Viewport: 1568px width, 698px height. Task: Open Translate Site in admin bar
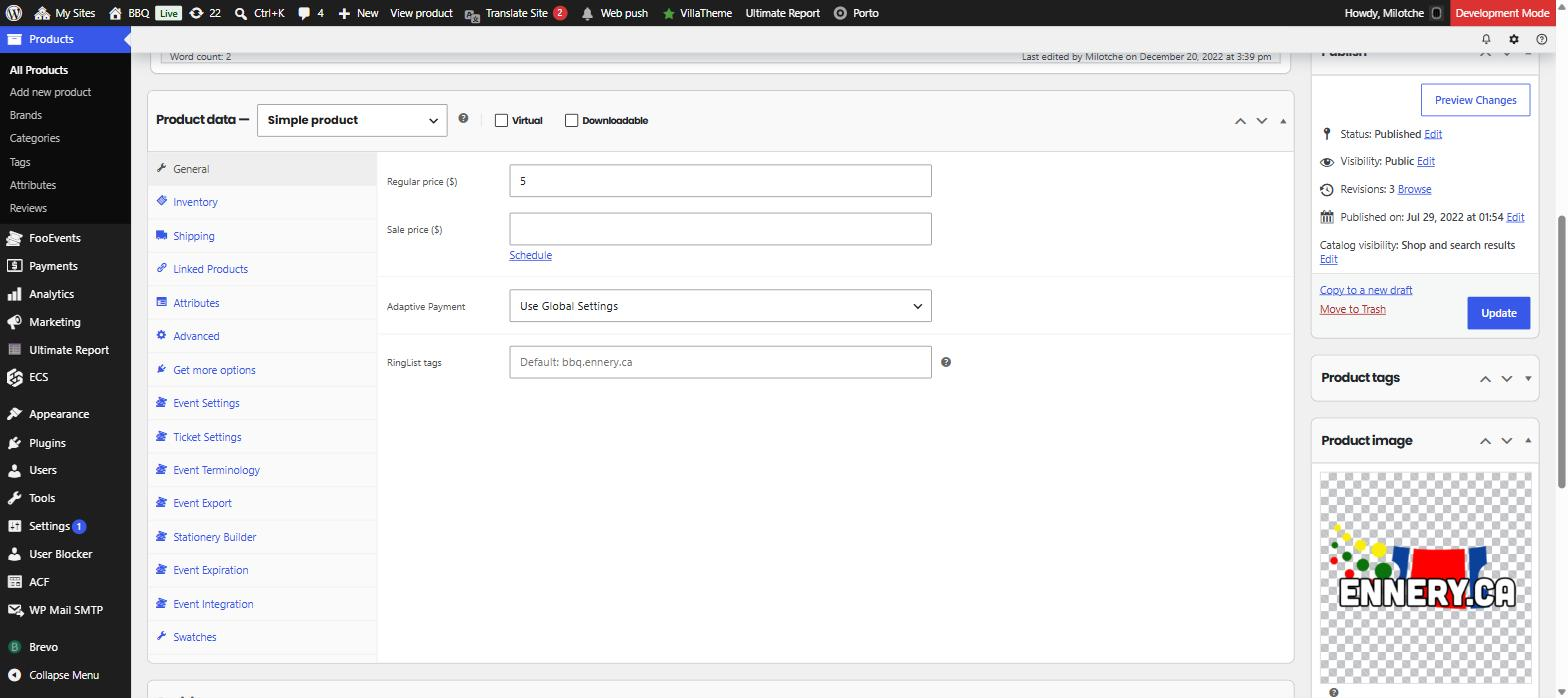(516, 13)
